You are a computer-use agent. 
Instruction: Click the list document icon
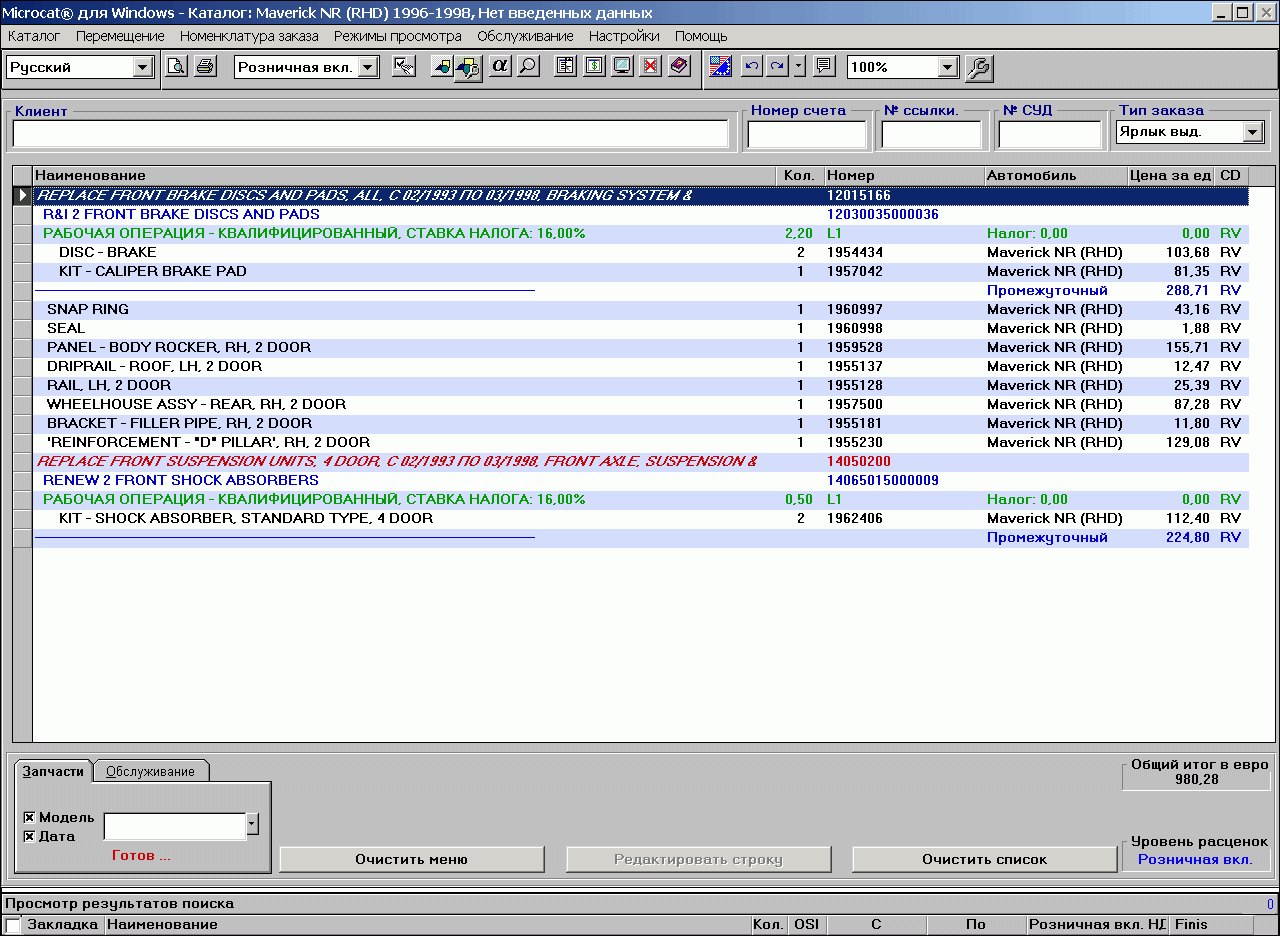pyautogui.click(x=565, y=67)
